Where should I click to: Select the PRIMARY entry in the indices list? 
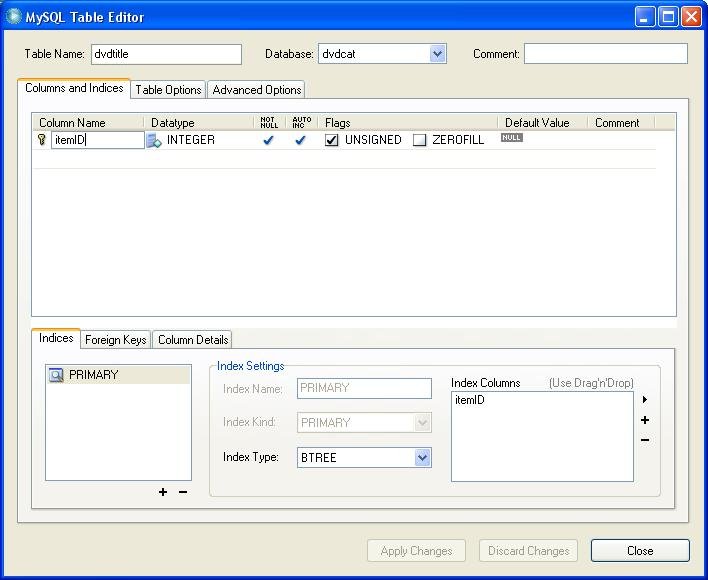[x=118, y=375]
